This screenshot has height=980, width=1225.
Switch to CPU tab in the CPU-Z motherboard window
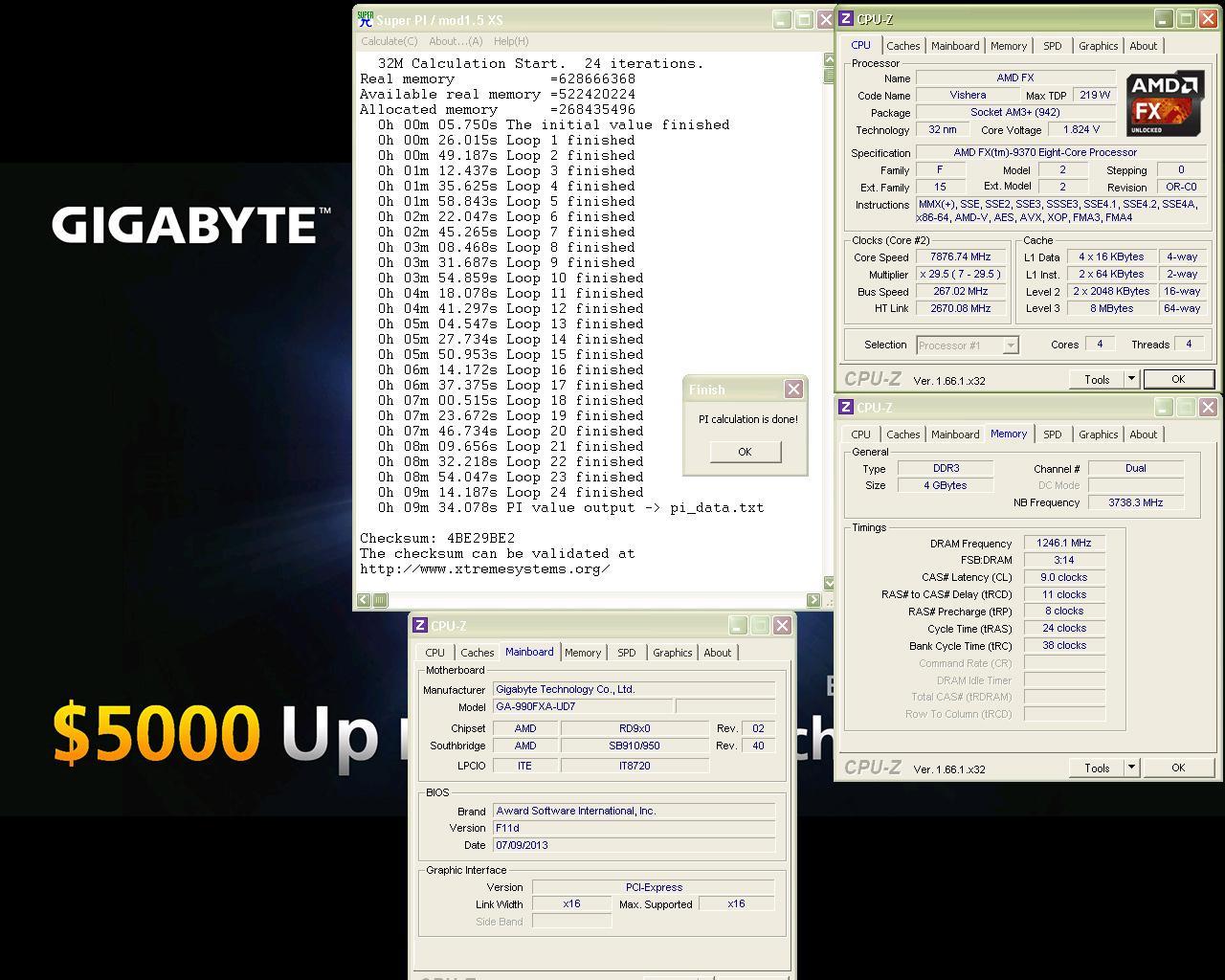[x=435, y=653]
